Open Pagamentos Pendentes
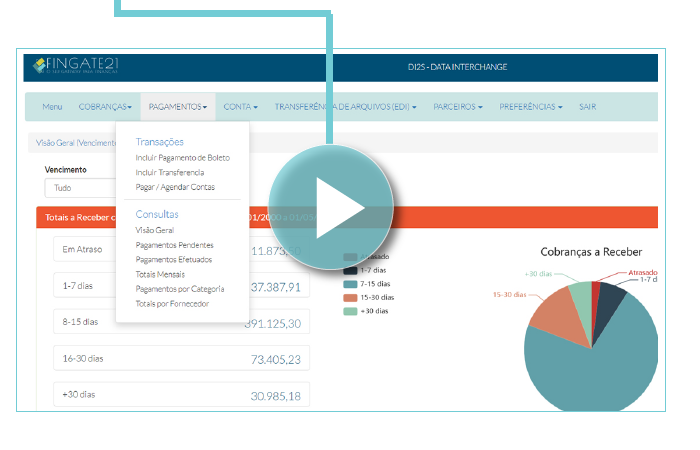 point(174,245)
